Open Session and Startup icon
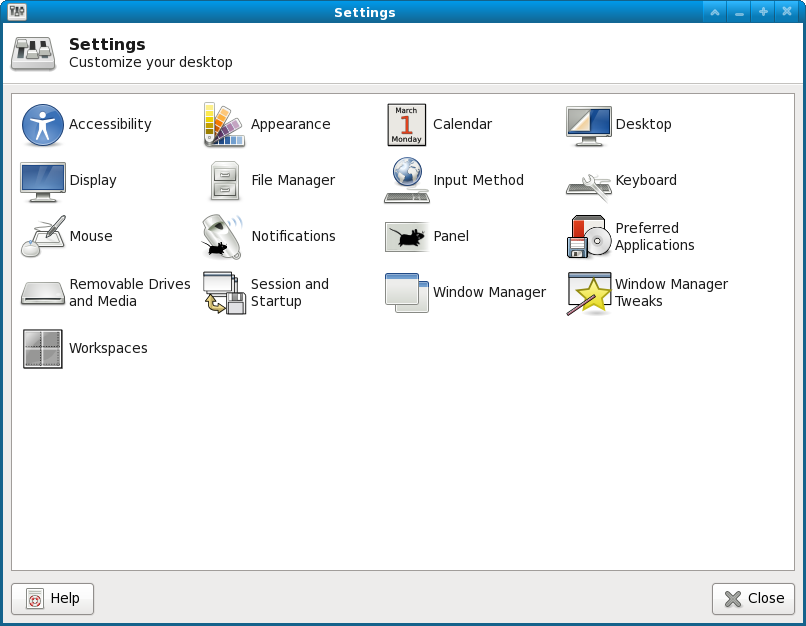806x626 pixels. tap(224, 292)
